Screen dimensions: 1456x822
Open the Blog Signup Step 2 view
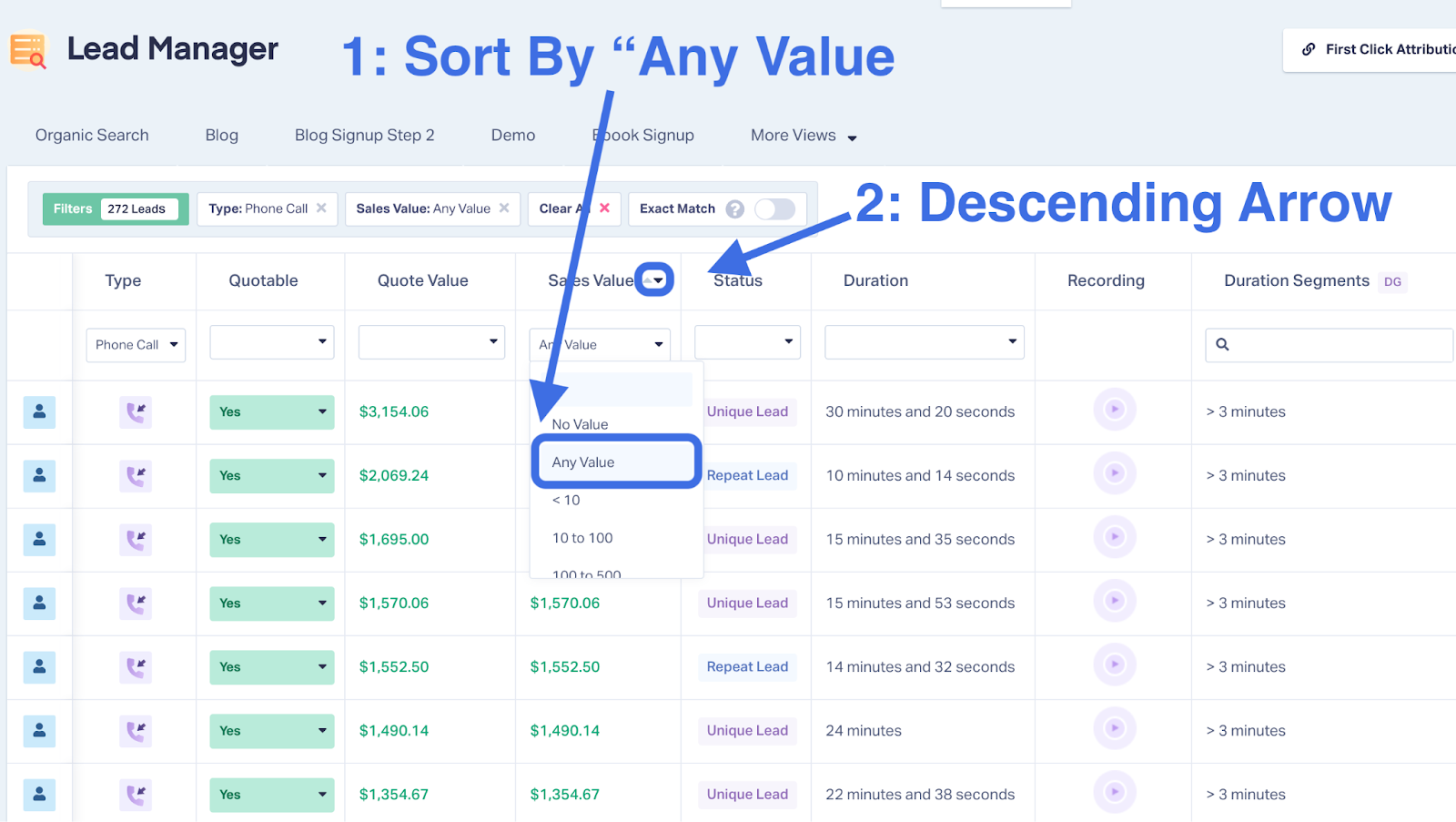365,136
